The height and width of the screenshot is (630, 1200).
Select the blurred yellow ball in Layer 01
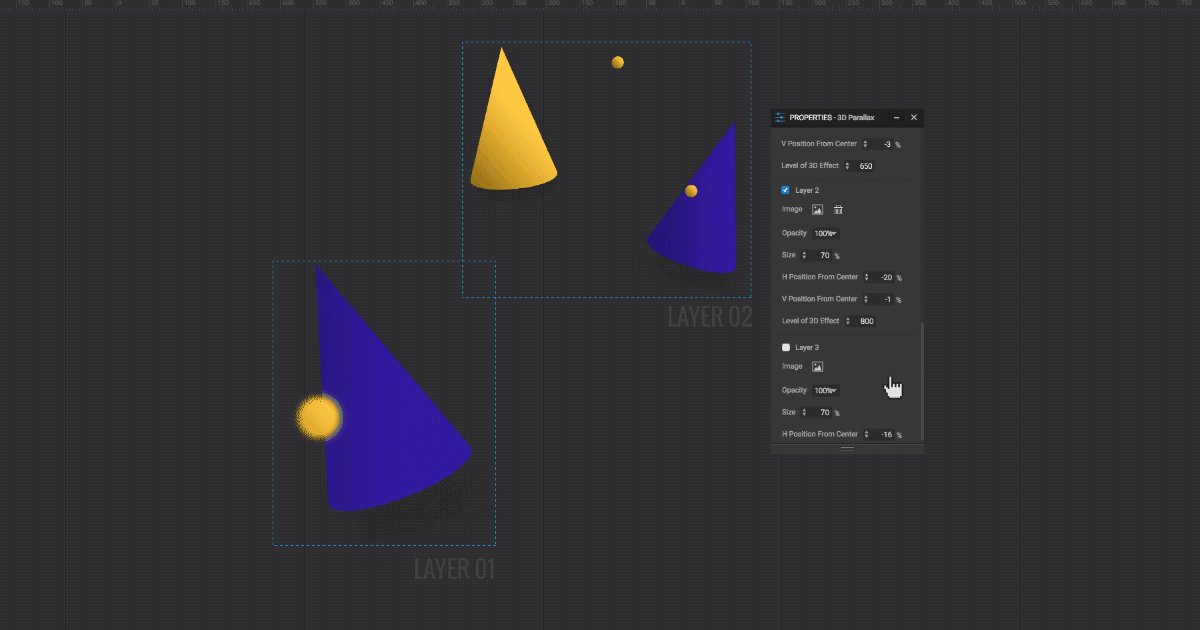tap(320, 417)
